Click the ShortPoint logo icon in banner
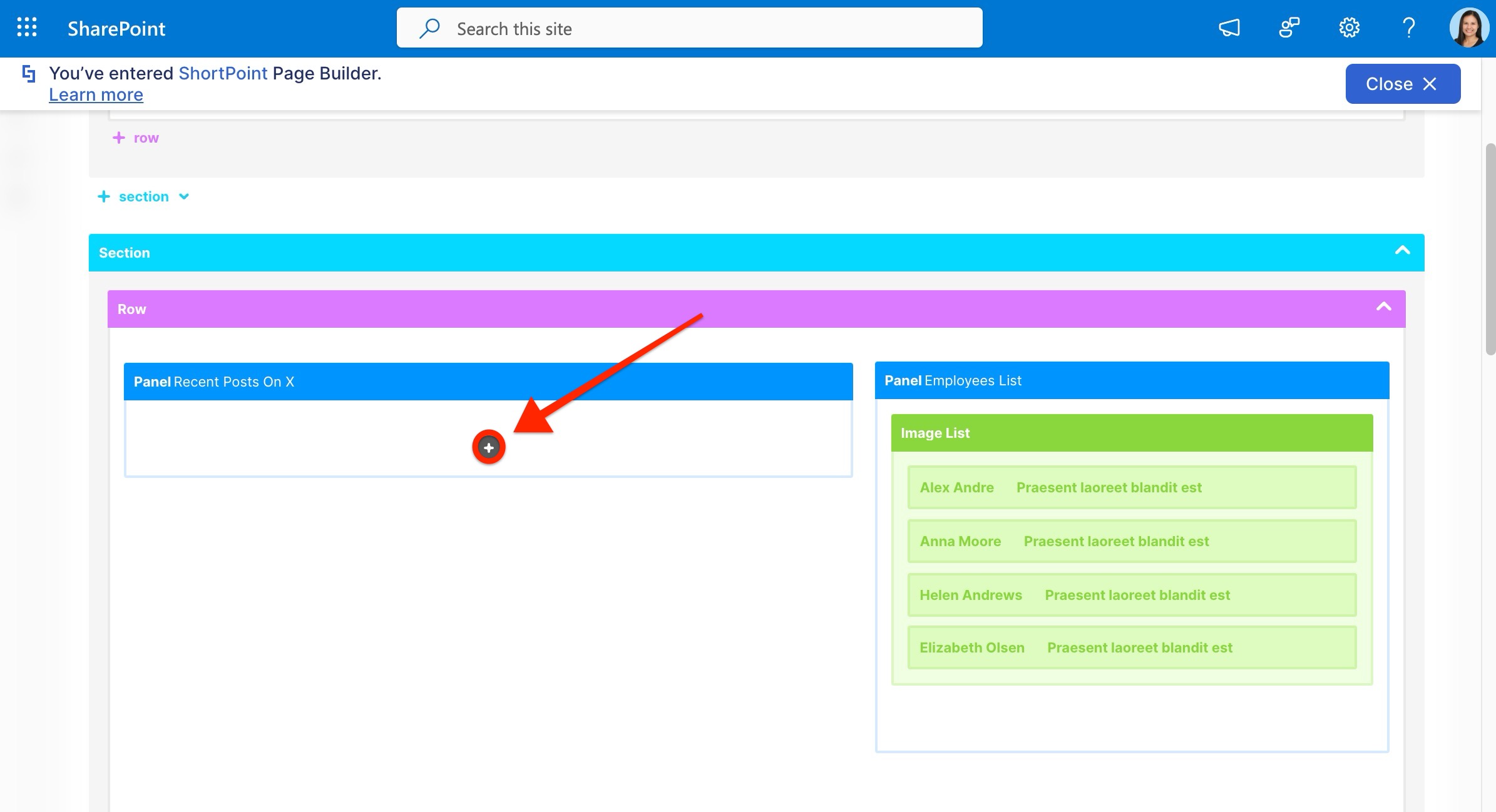 coord(29,74)
